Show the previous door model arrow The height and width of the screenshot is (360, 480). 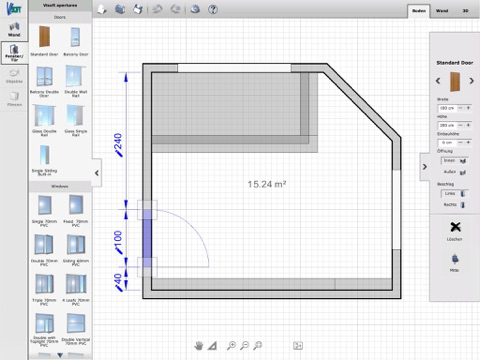tap(438, 81)
